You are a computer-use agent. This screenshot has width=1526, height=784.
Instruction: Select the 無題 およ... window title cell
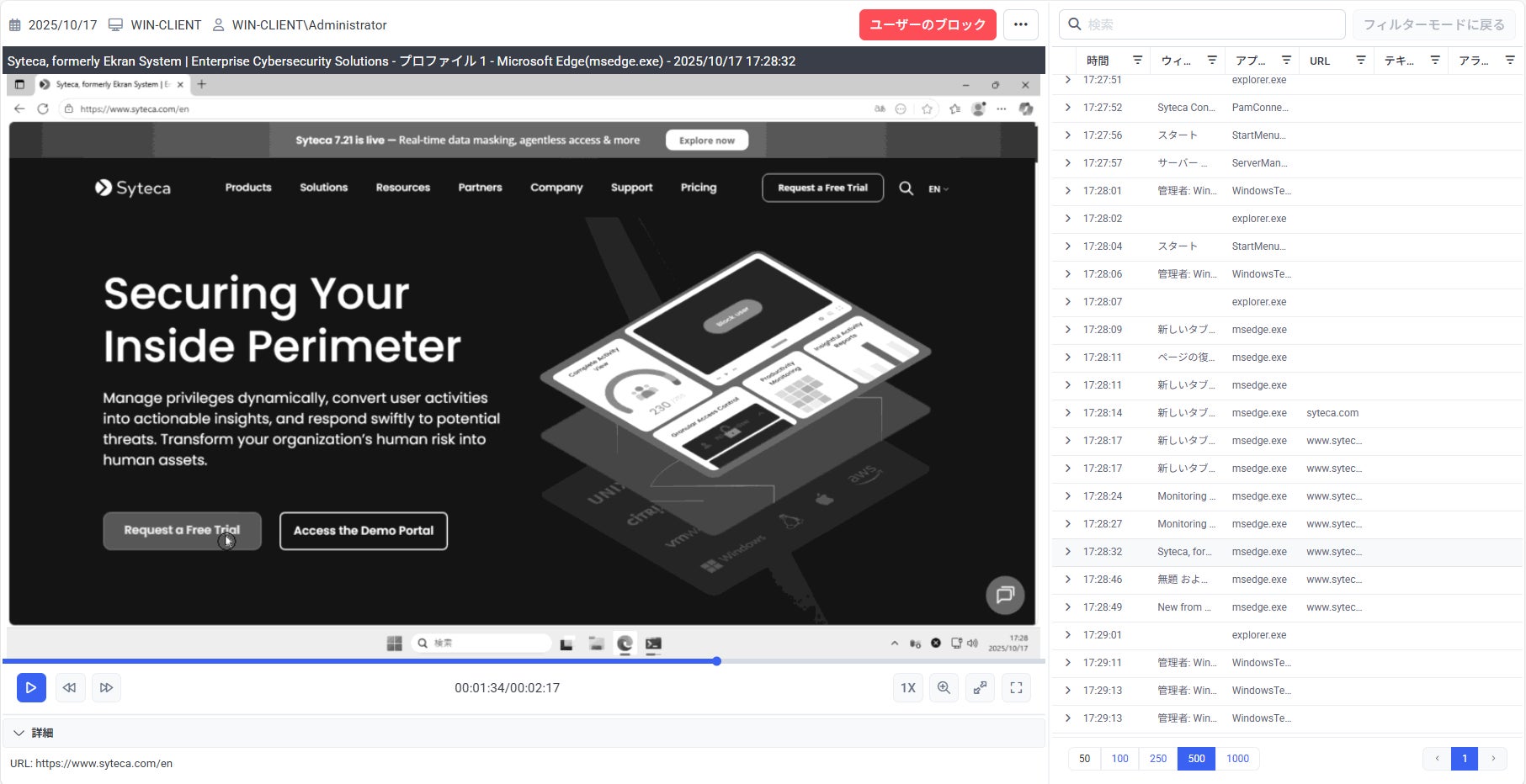click(x=1183, y=580)
